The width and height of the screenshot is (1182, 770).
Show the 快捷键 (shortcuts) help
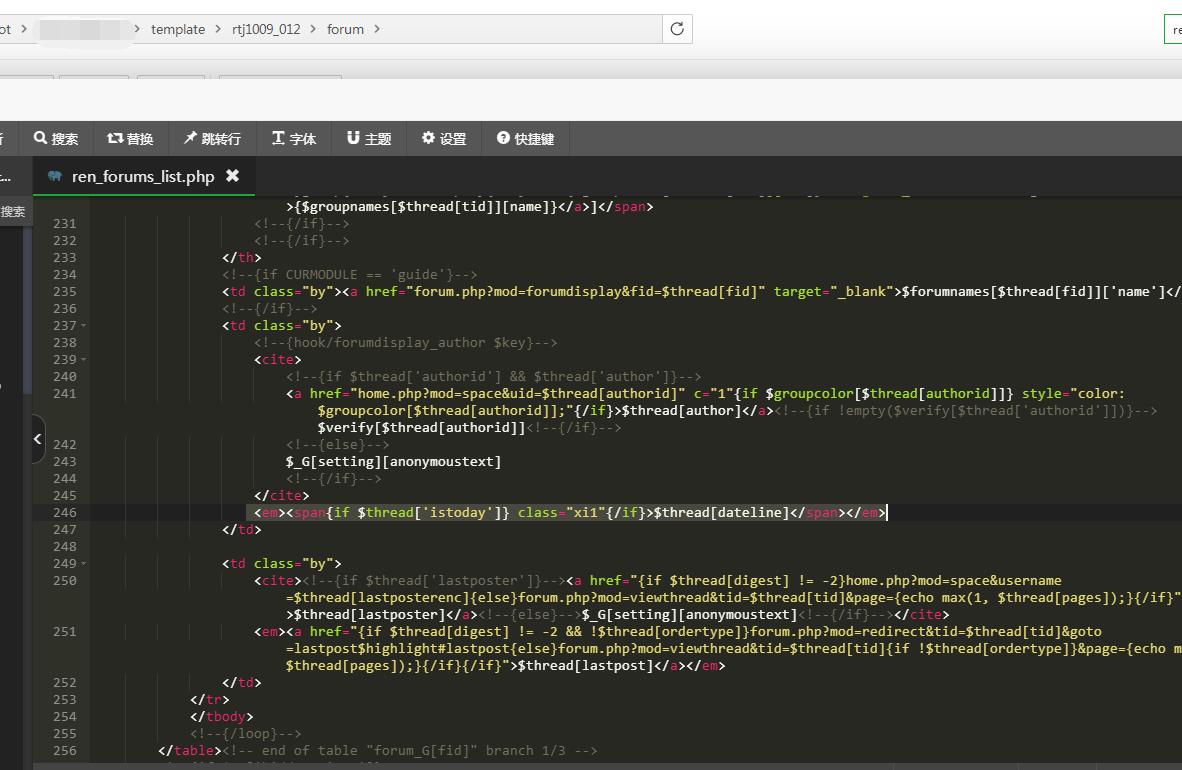tap(525, 139)
